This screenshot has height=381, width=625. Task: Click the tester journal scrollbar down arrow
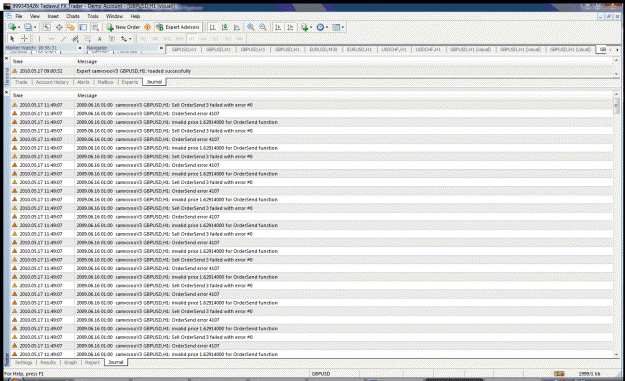click(x=616, y=354)
